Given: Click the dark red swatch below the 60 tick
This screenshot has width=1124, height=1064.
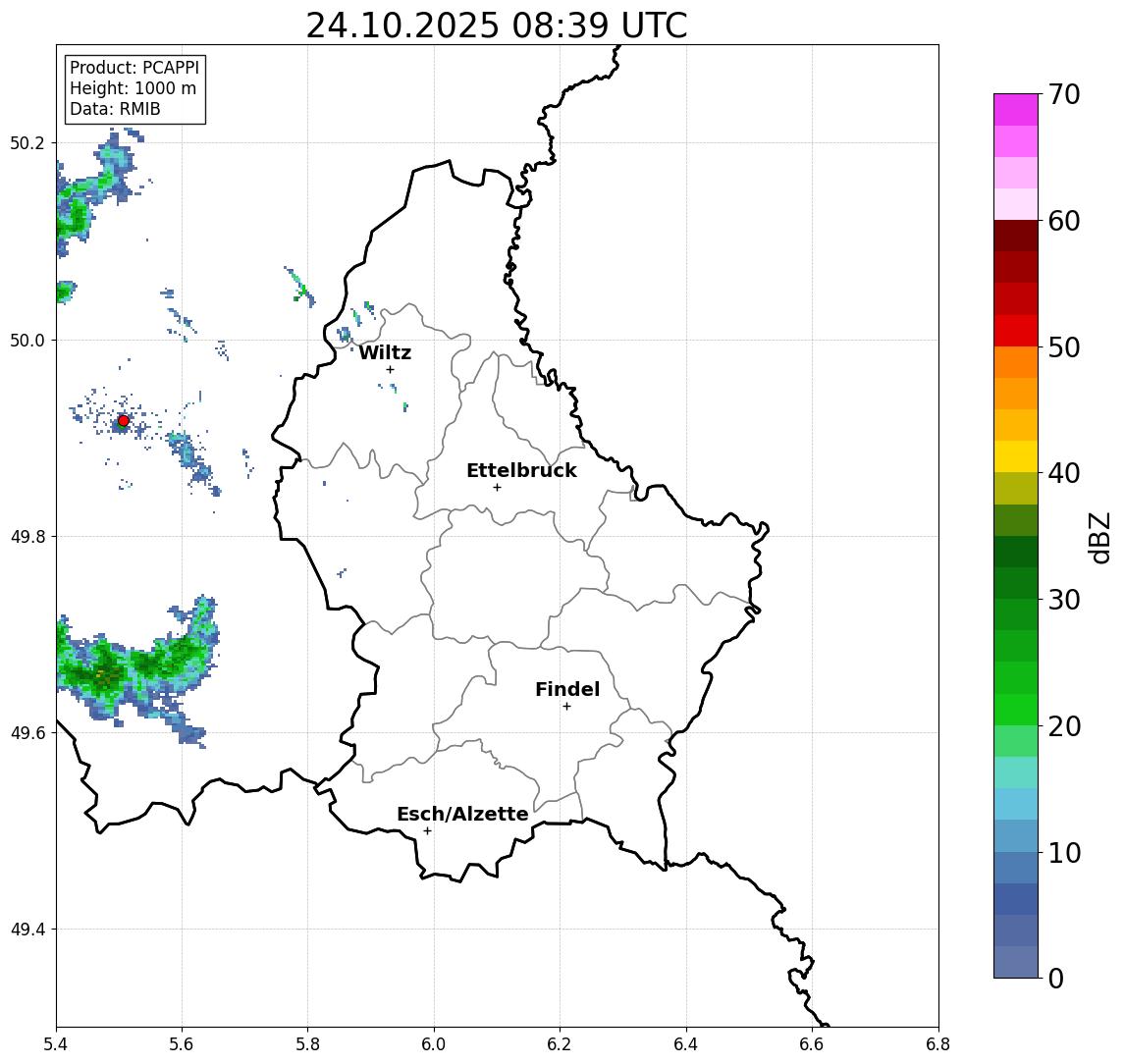Looking at the screenshot, I should [1016, 236].
